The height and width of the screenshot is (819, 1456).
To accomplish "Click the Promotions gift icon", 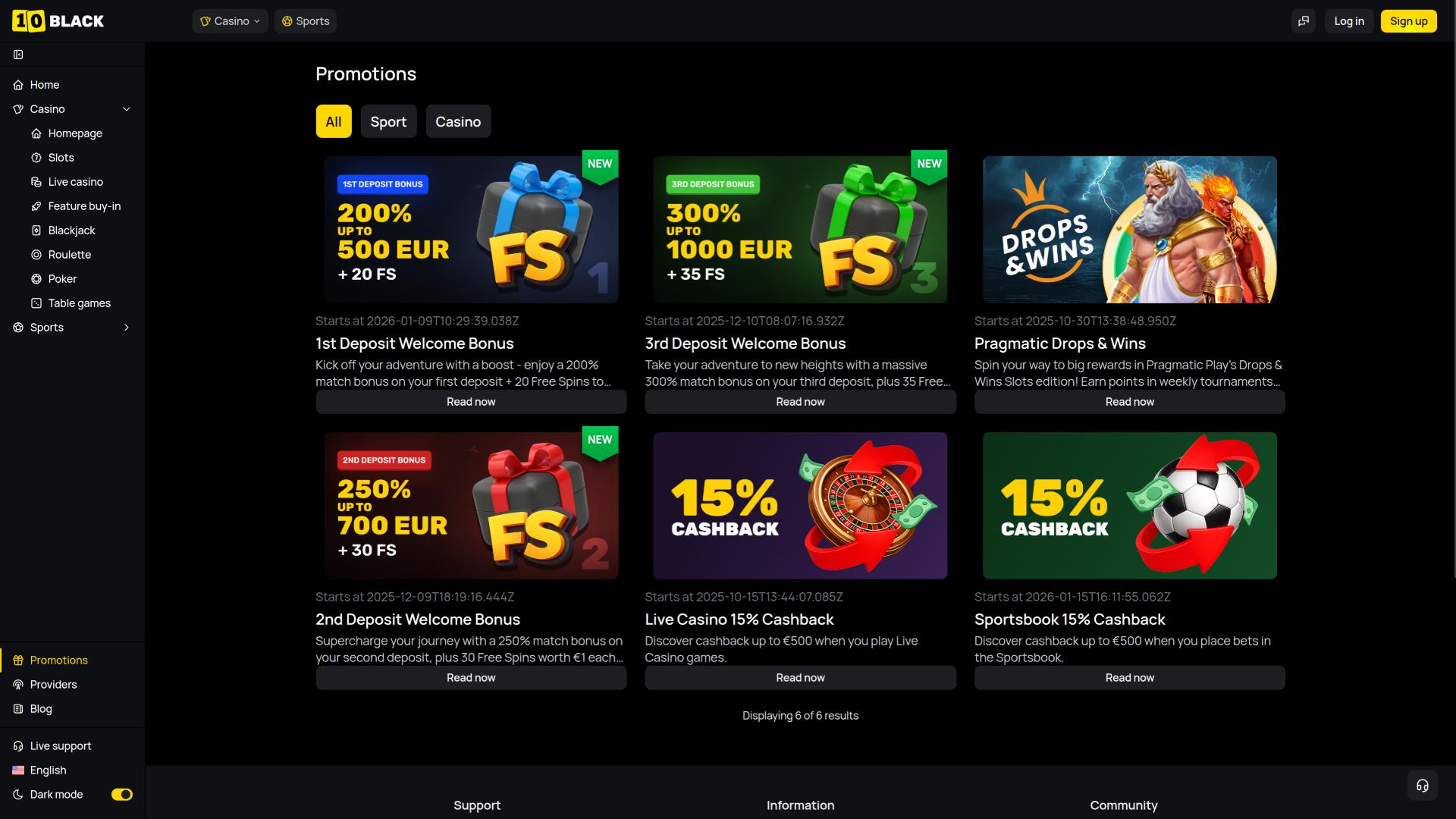I will 17,660.
